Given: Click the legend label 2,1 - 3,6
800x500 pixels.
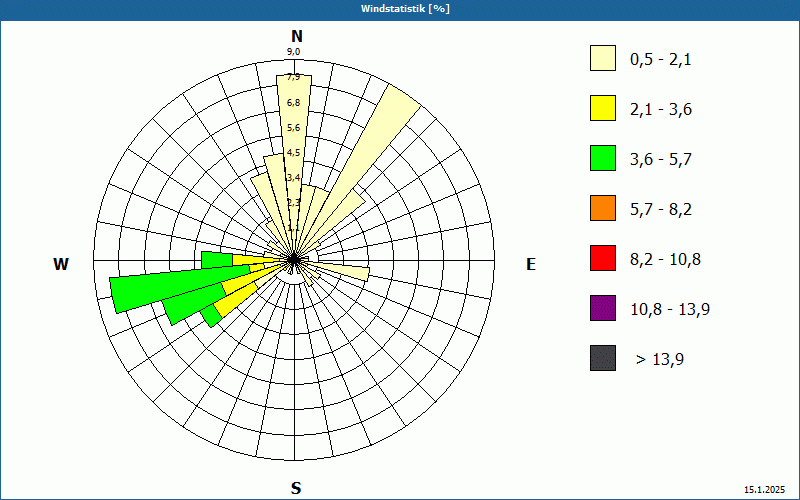Looking at the screenshot, I should [x=661, y=110].
